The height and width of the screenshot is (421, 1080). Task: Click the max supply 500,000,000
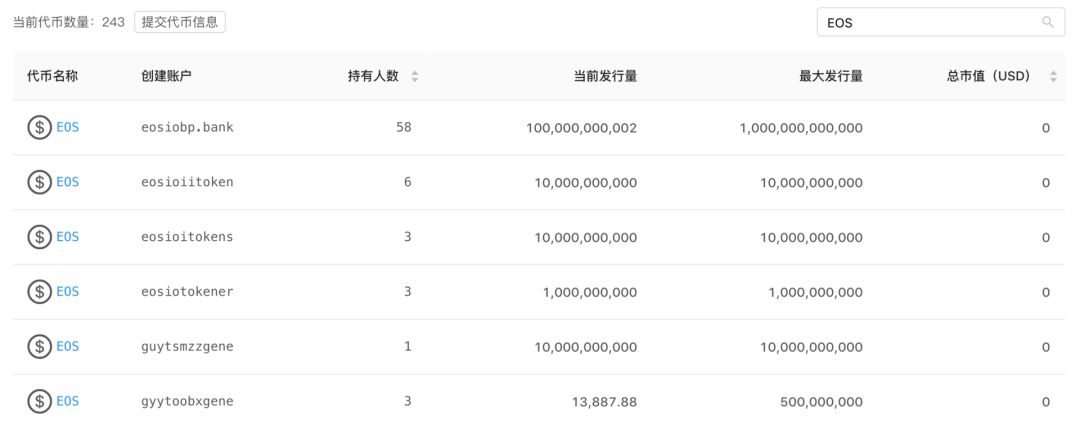pyautogui.click(x=822, y=402)
